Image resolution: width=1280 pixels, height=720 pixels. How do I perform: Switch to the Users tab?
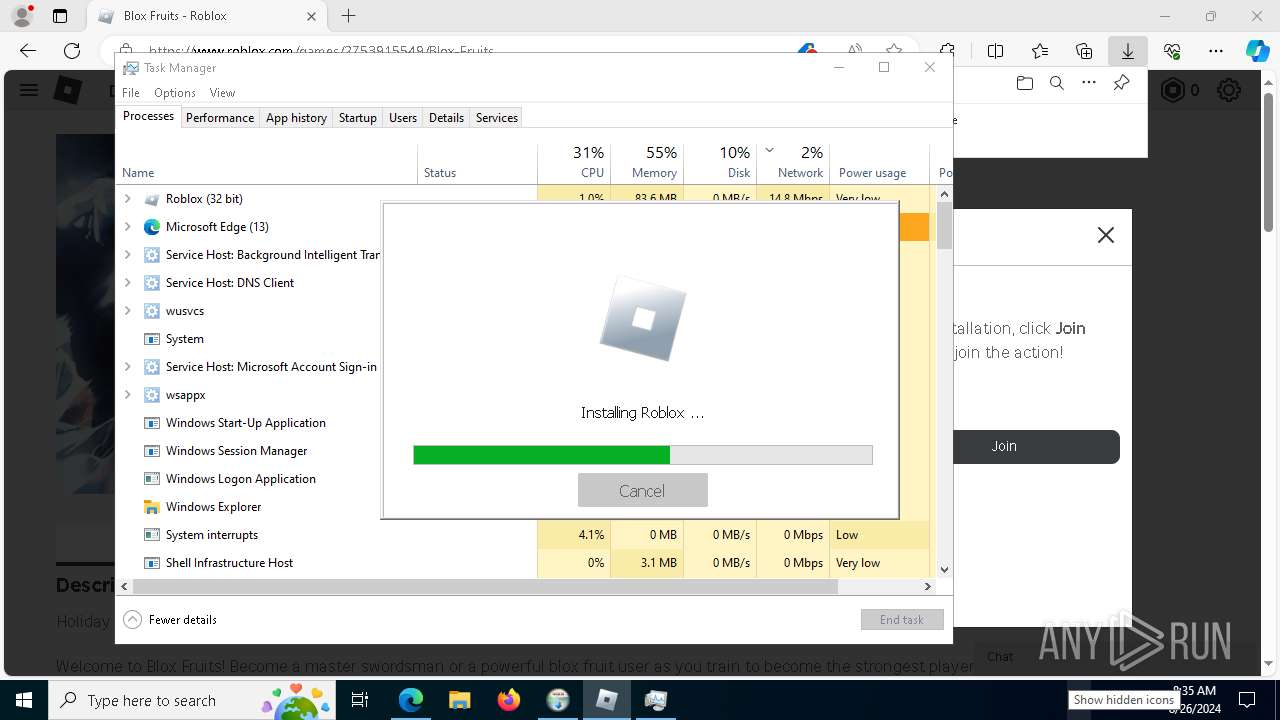coord(403,117)
